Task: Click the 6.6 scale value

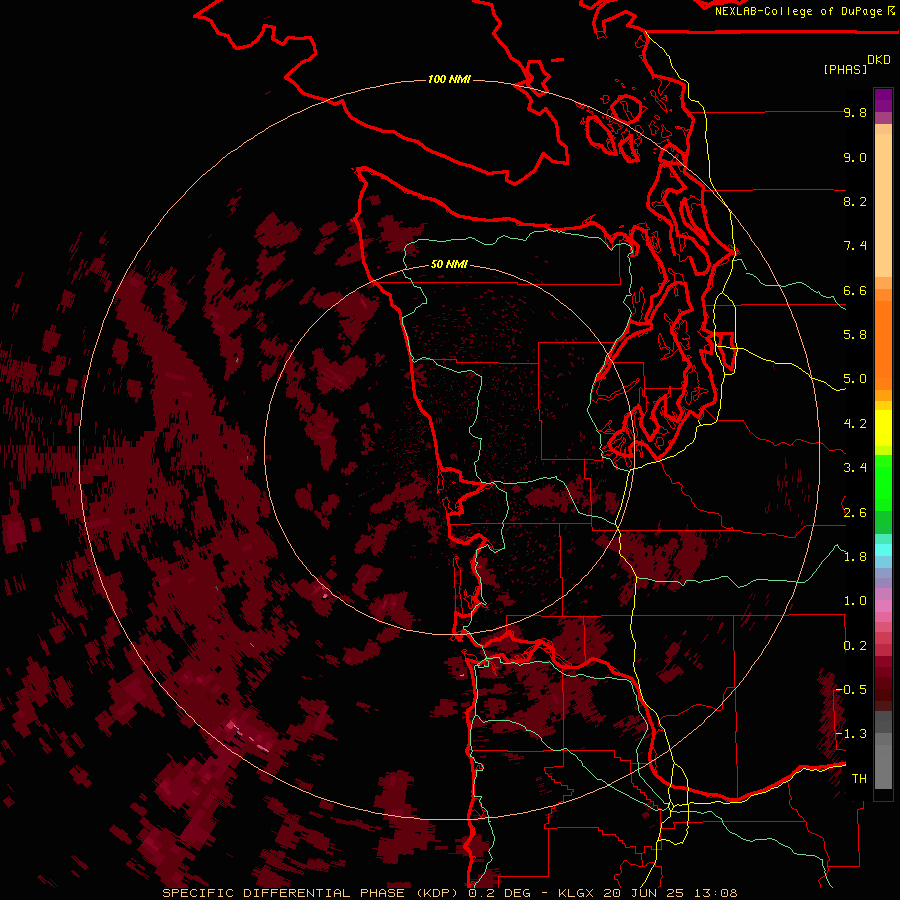Action: point(855,290)
